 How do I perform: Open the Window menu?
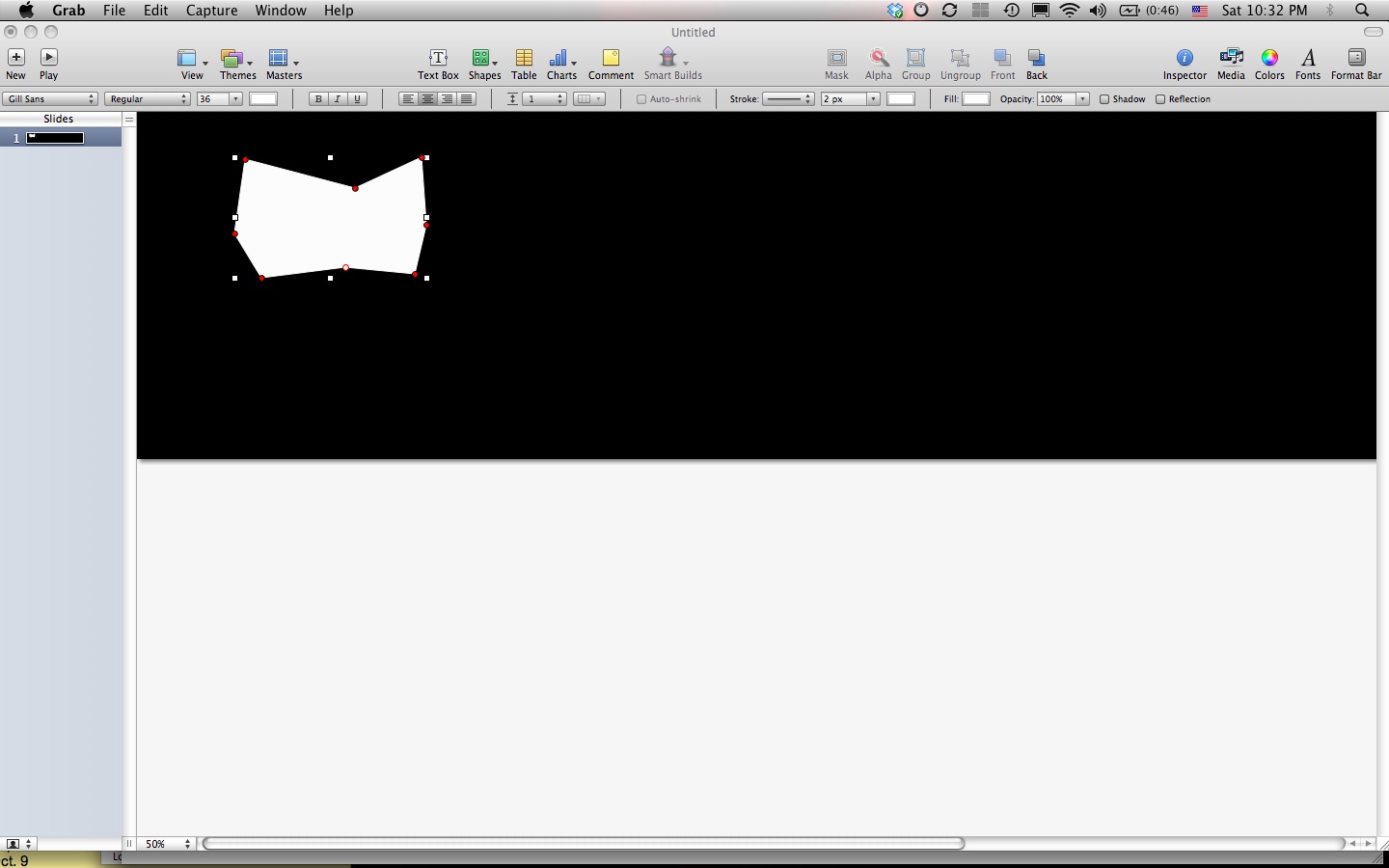(281, 11)
